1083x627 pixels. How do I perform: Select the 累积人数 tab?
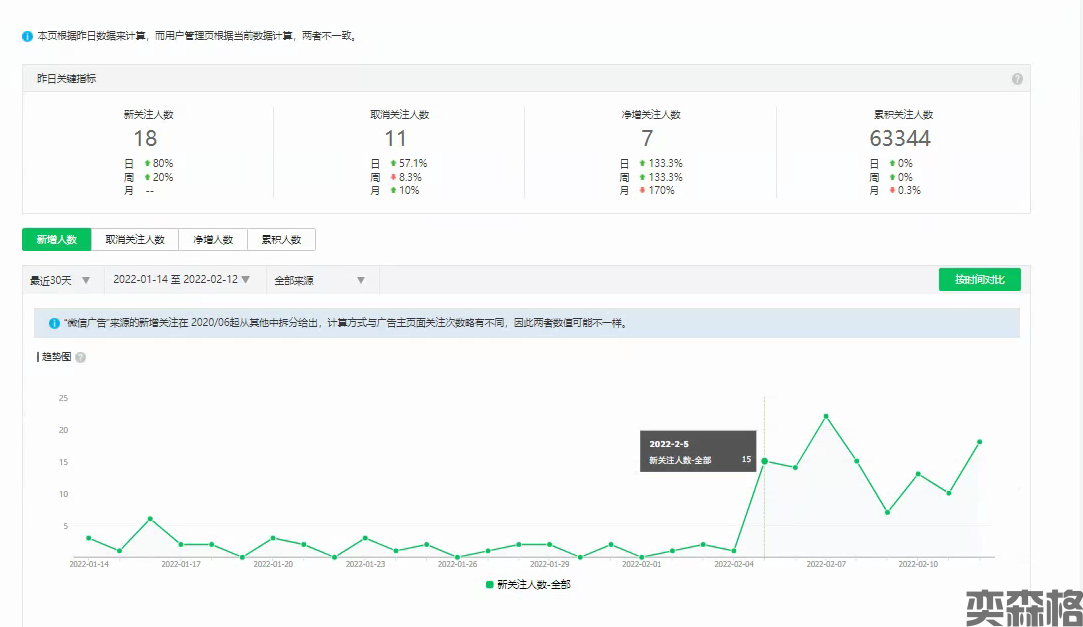[281, 240]
